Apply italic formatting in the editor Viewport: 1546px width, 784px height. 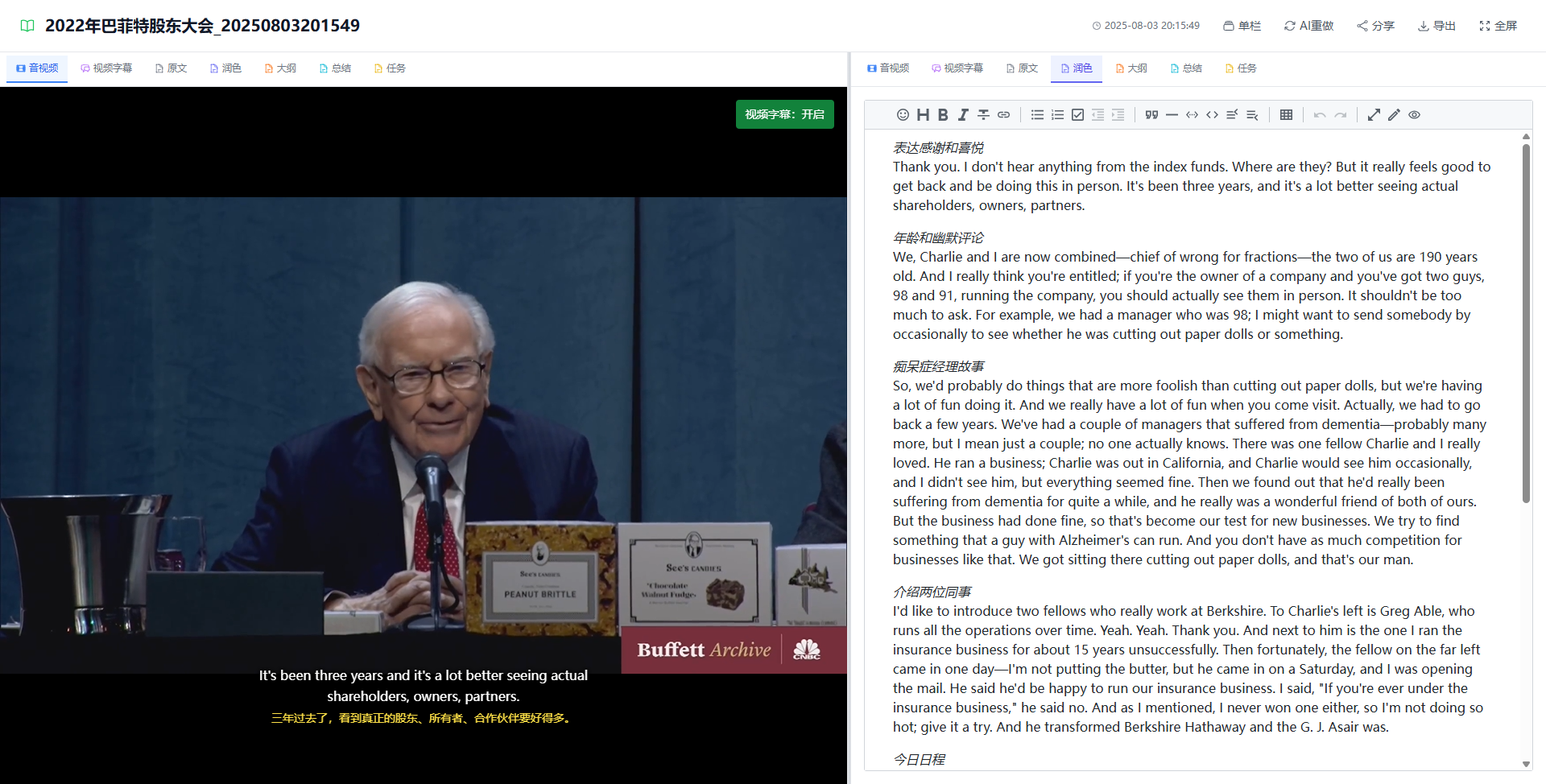(x=963, y=115)
